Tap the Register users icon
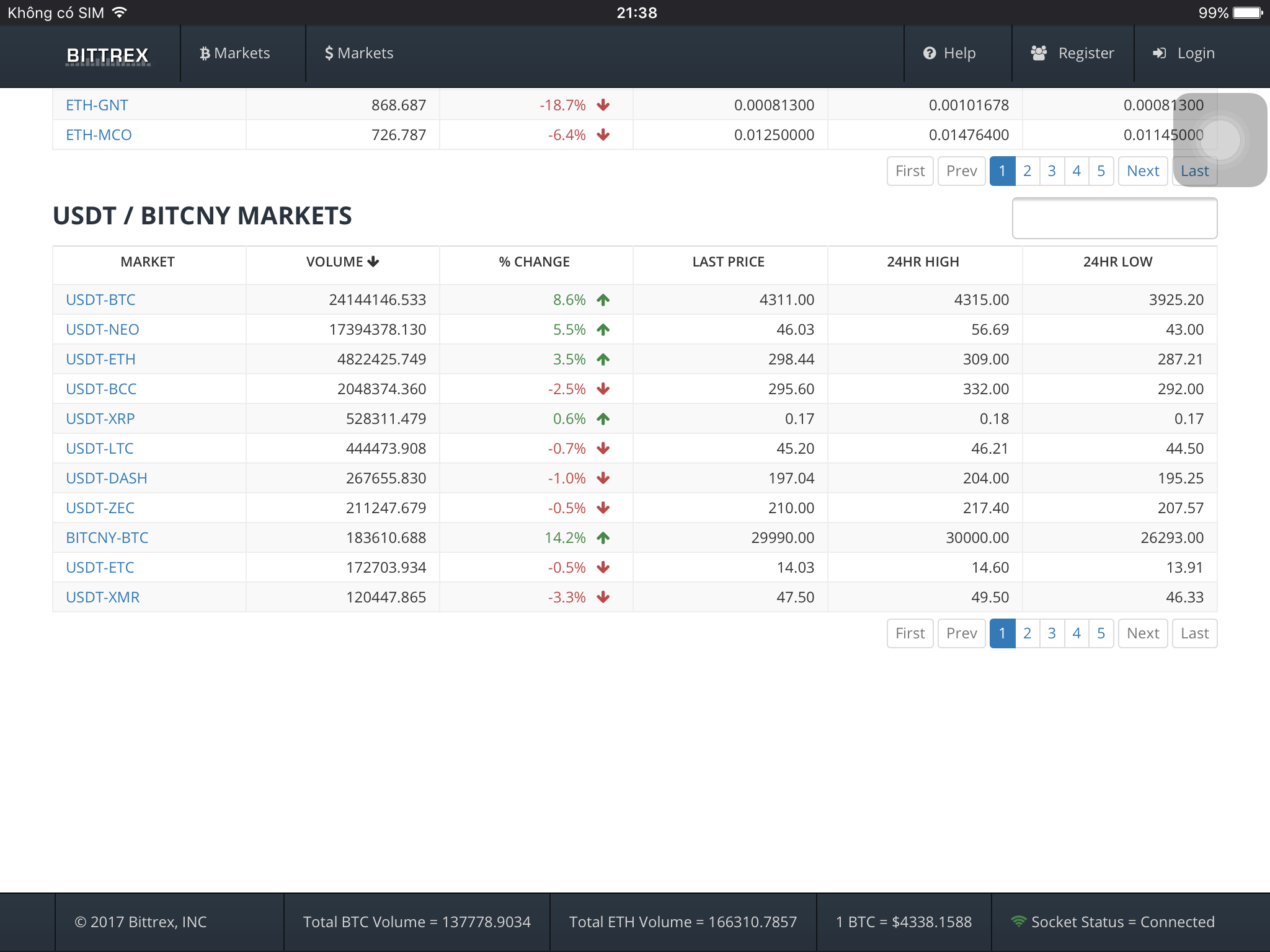The height and width of the screenshot is (952, 1270). [1039, 53]
